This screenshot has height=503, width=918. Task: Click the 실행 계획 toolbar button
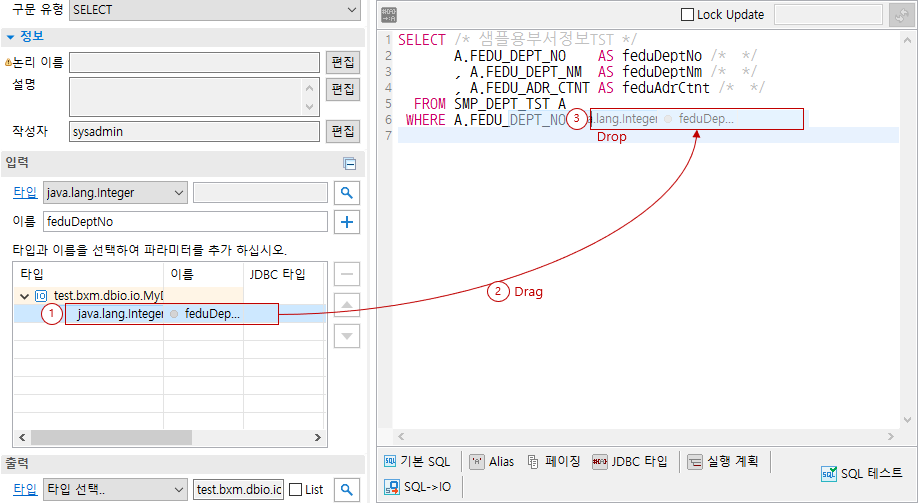(x=722, y=461)
